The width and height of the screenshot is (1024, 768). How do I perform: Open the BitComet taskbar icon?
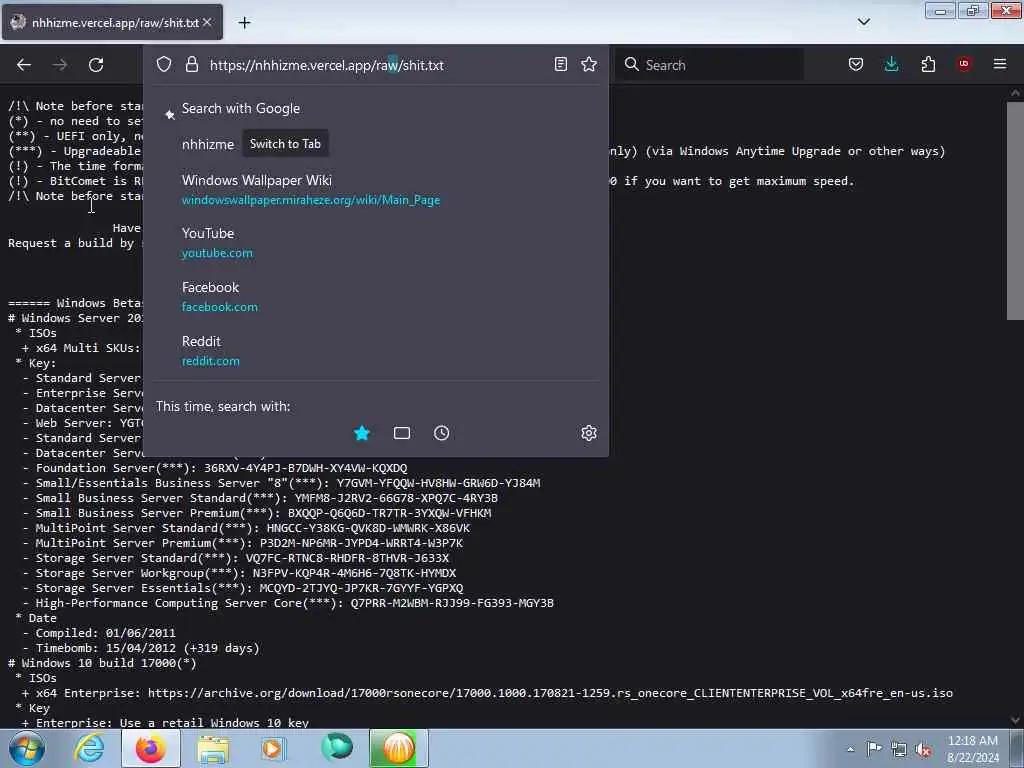(398, 748)
